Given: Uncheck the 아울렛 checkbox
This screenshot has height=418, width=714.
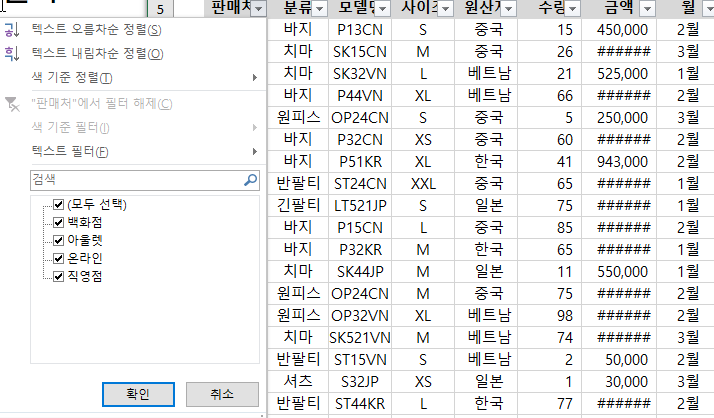Looking at the screenshot, I should pyautogui.click(x=58, y=240).
